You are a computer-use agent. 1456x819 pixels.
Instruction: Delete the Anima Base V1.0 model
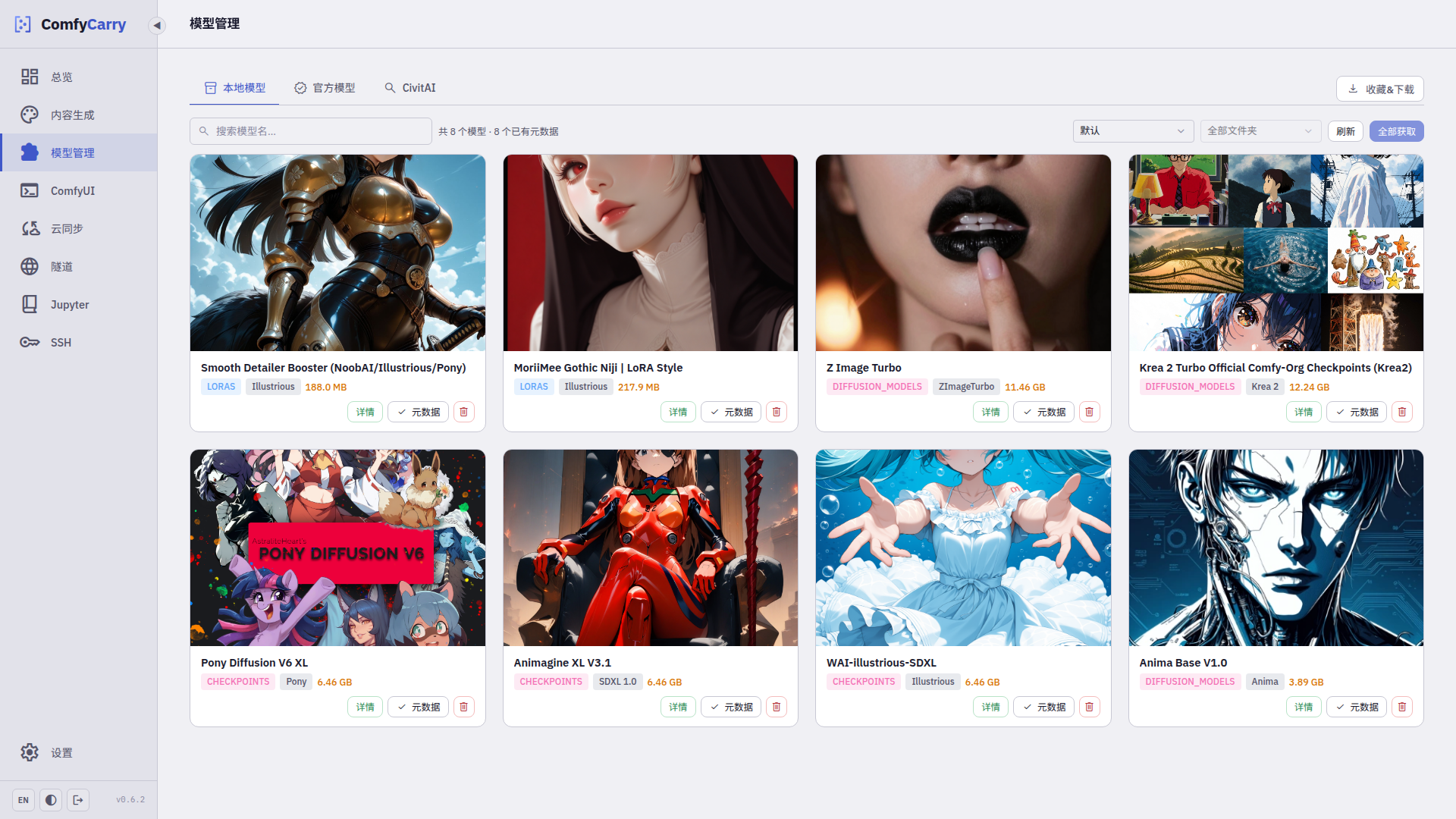pos(1402,707)
